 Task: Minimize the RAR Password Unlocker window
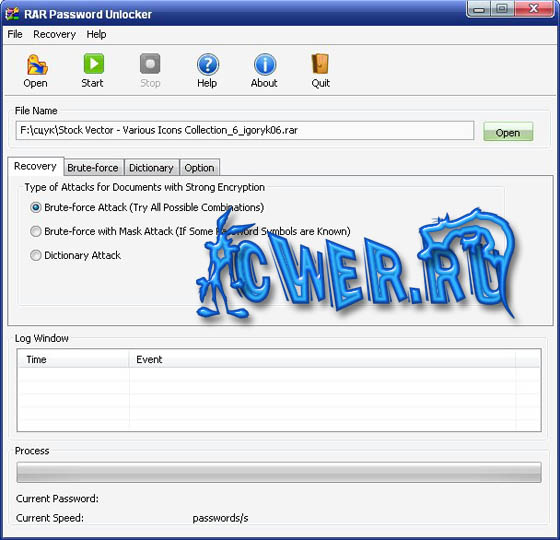pyautogui.click(x=479, y=9)
